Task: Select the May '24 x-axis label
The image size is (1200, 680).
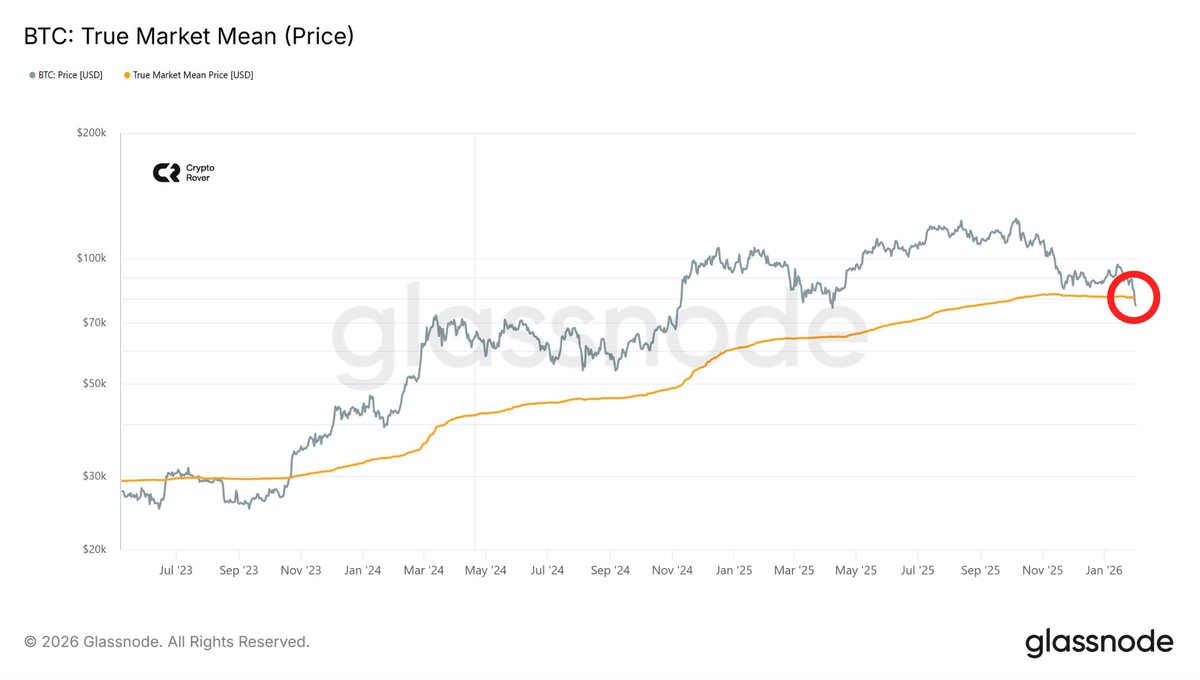Action: [x=484, y=570]
